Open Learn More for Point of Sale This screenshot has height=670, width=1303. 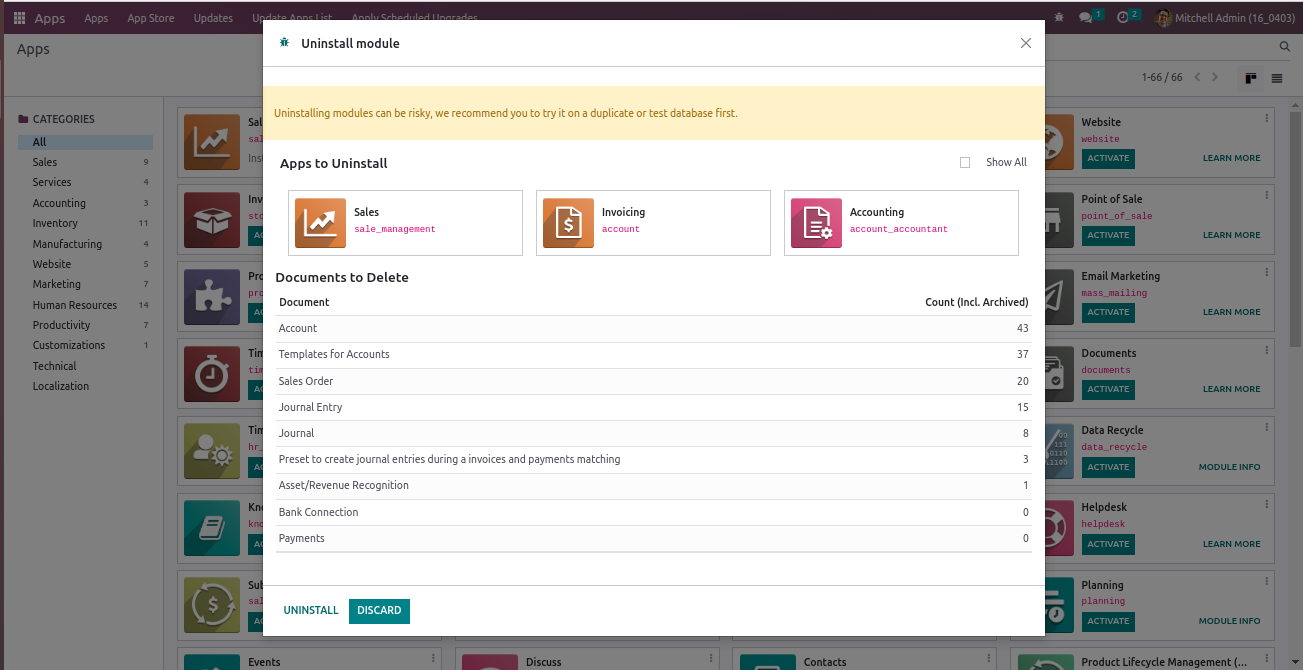1231,235
